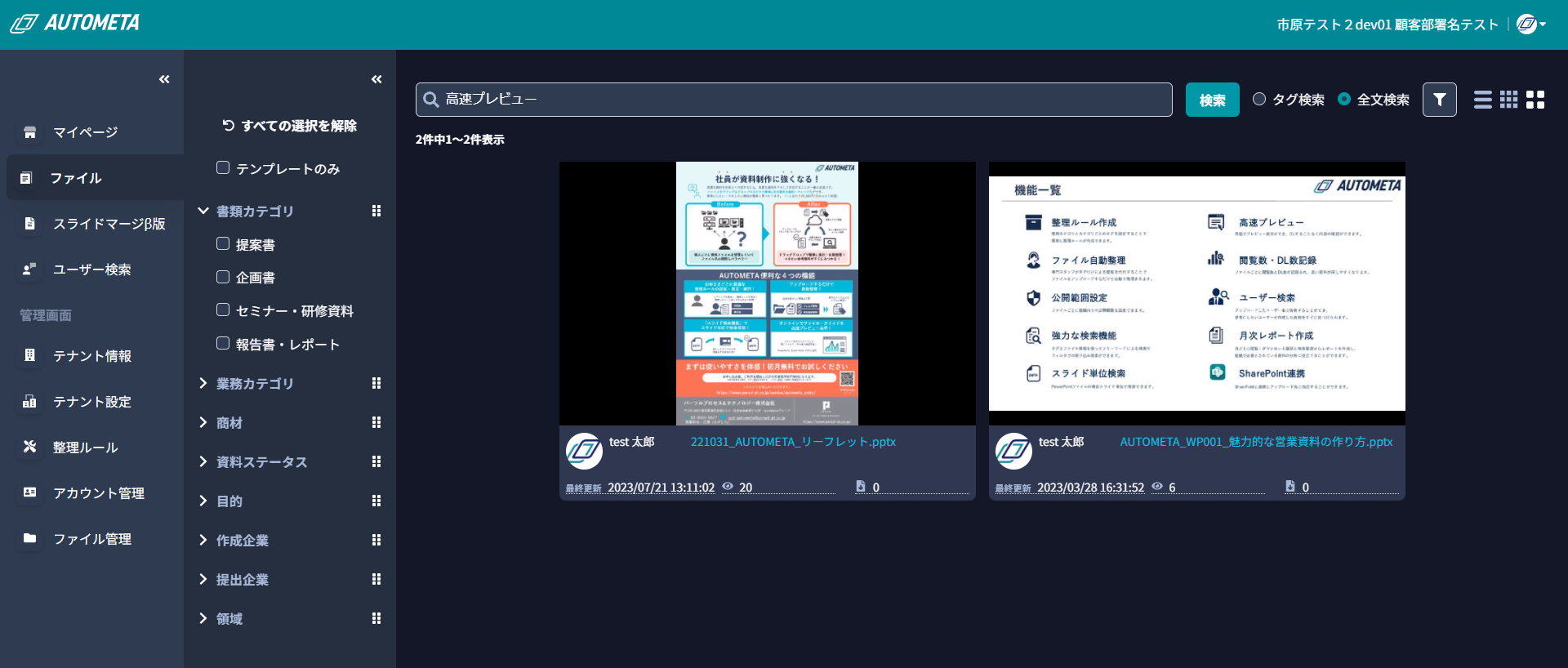Collapse the main navigation sidebar
The image size is (1568, 668).
tap(164, 79)
